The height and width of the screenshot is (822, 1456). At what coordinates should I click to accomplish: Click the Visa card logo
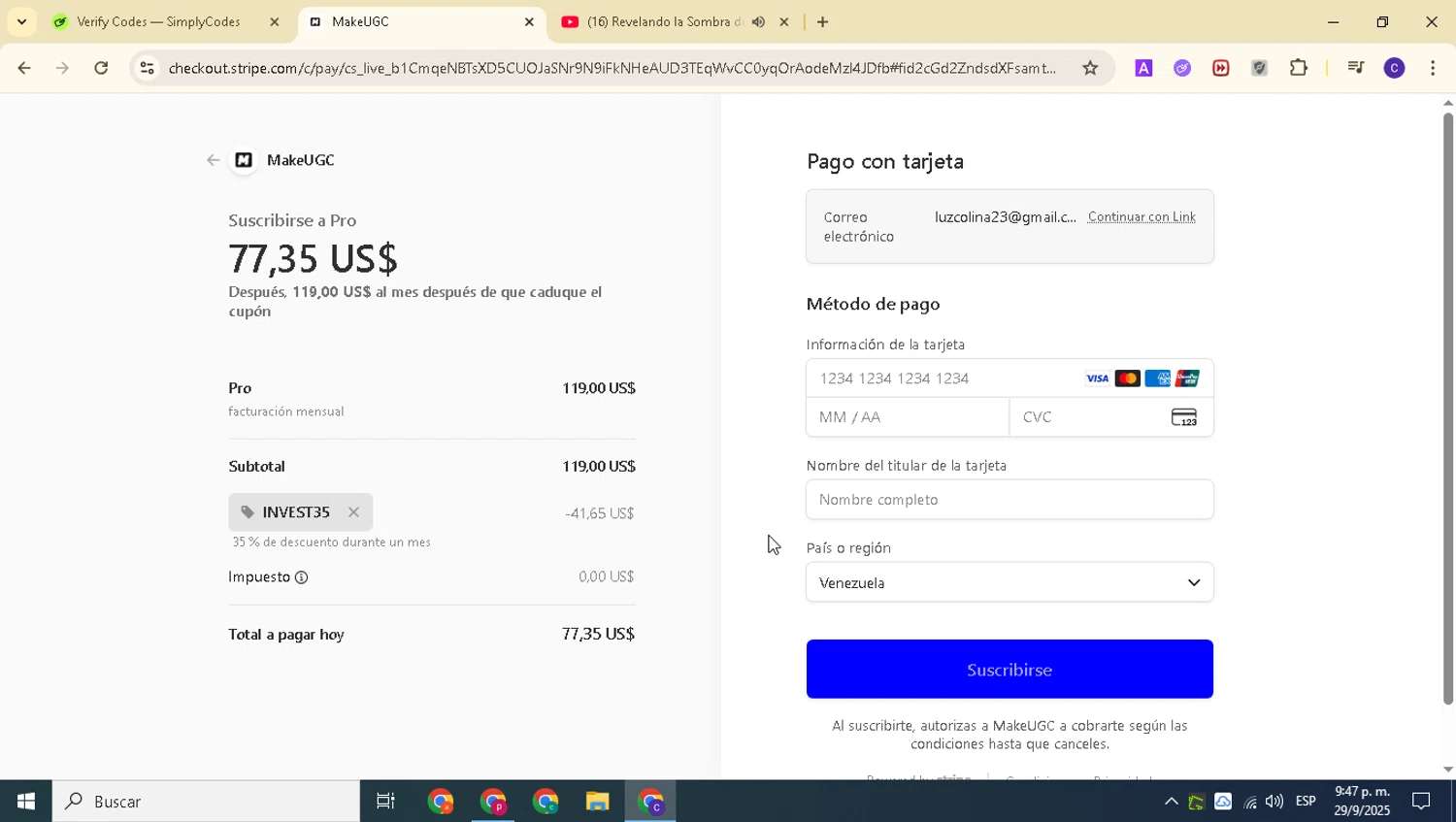[x=1097, y=378]
